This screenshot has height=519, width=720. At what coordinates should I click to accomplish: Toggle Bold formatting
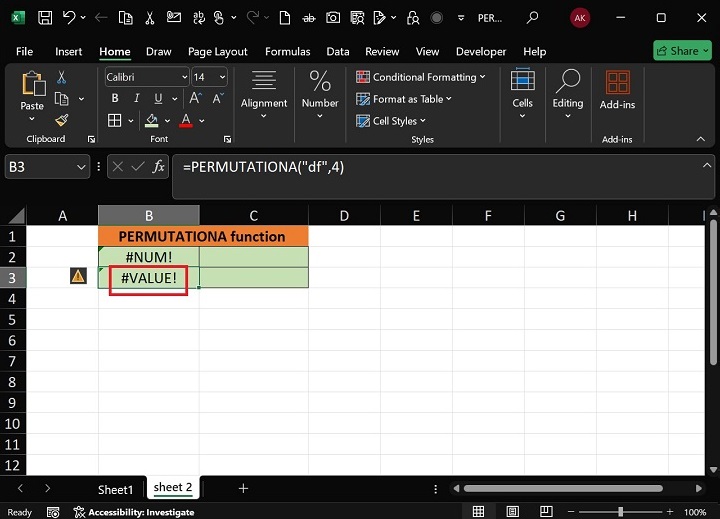coord(115,99)
